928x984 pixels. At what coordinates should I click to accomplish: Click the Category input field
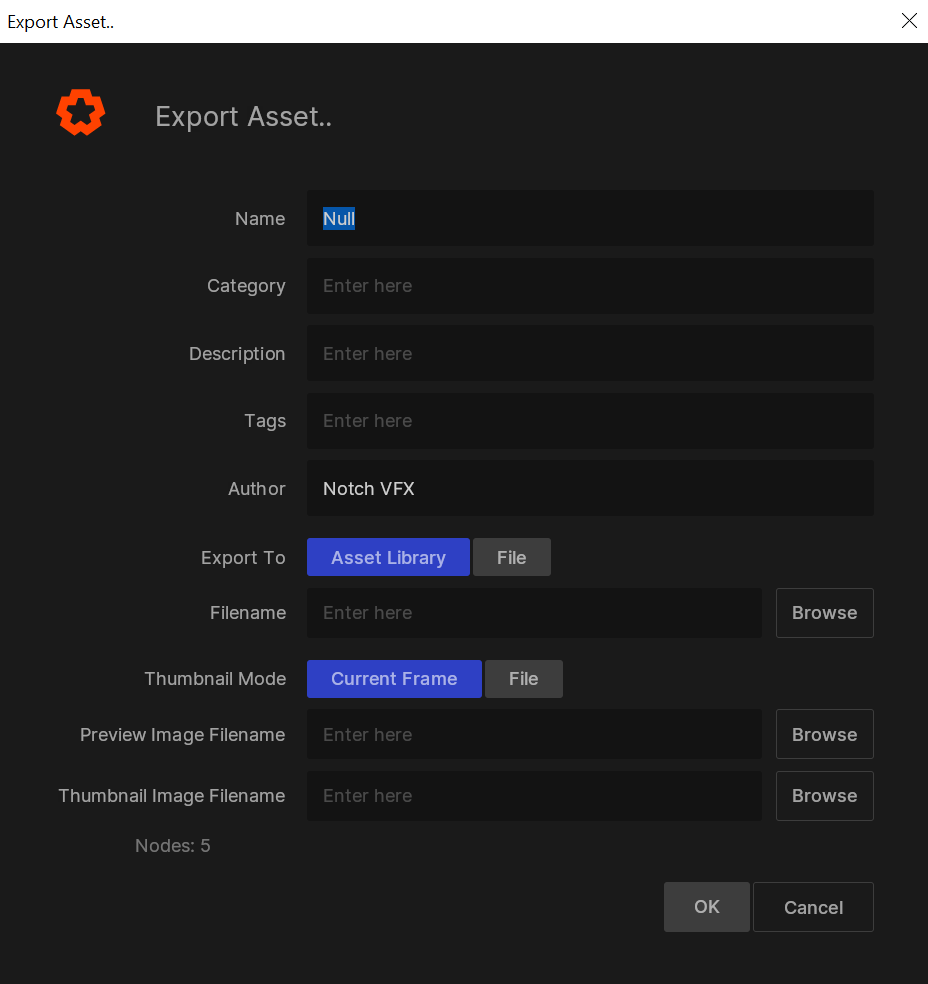point(590,285)
